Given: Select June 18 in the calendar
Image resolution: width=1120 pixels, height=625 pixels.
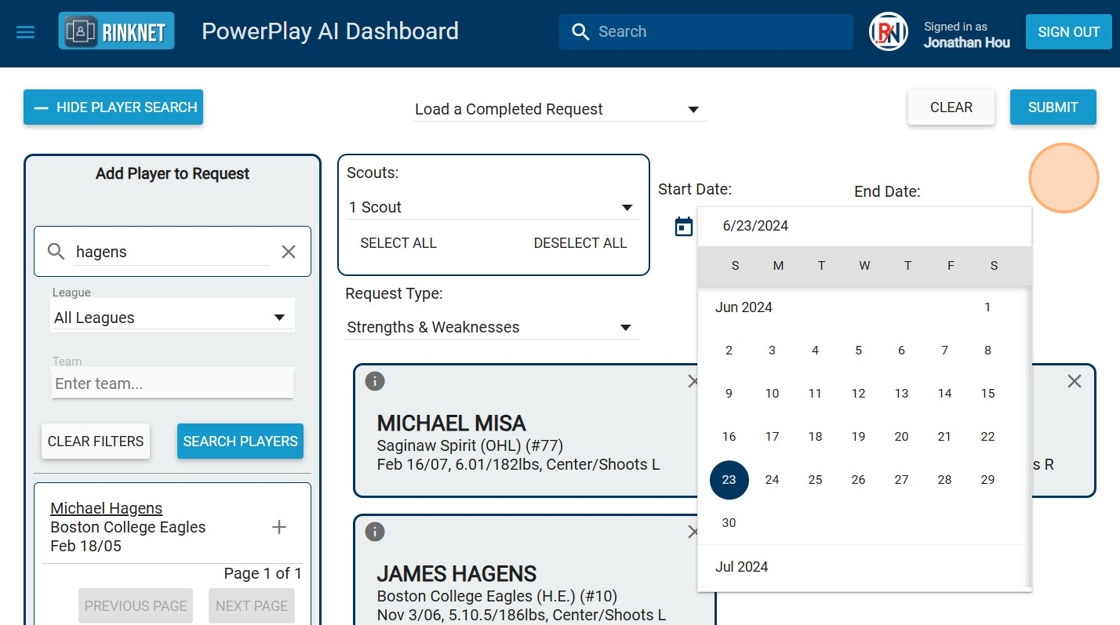Looking at the screenshot, I should (815, 436).
